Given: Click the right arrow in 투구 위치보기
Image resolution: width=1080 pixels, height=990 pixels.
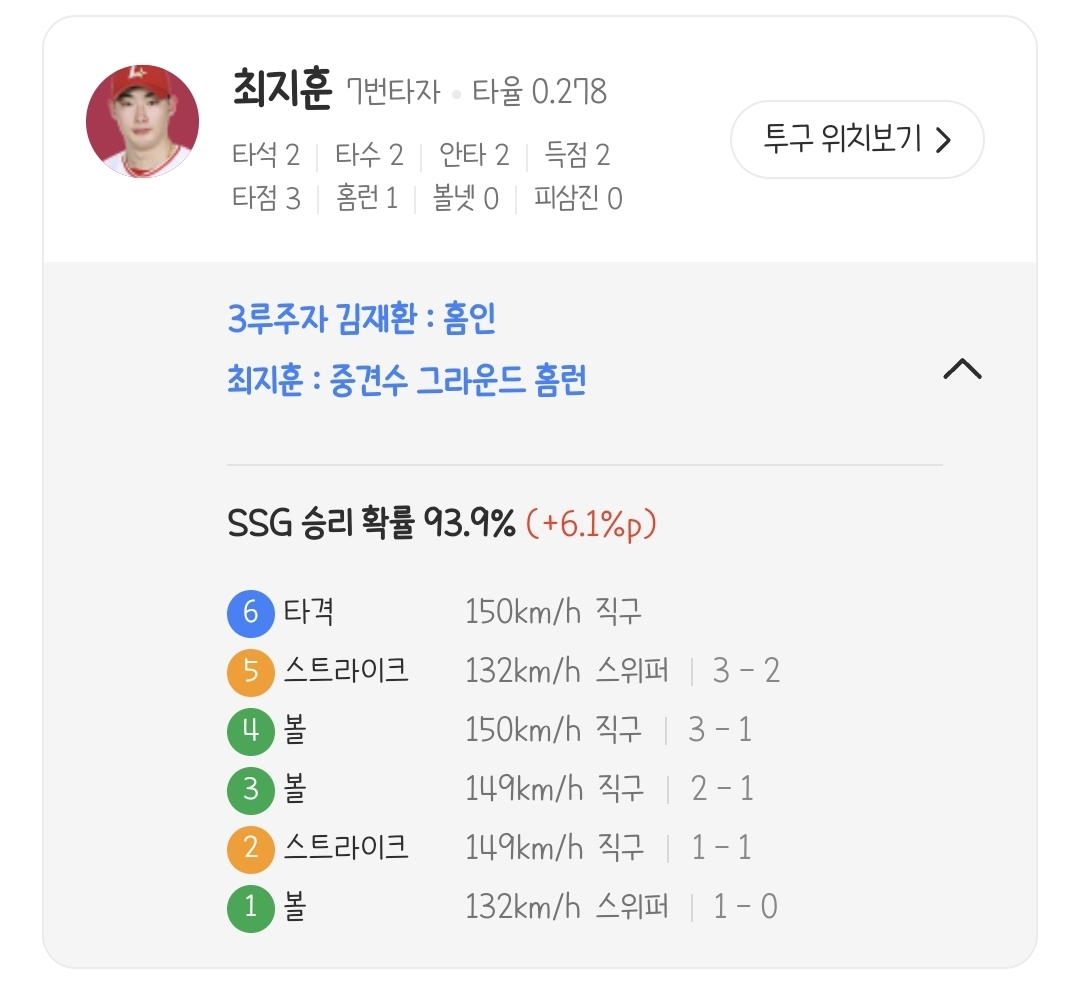Looking at the screenshot, I should 942,139.
